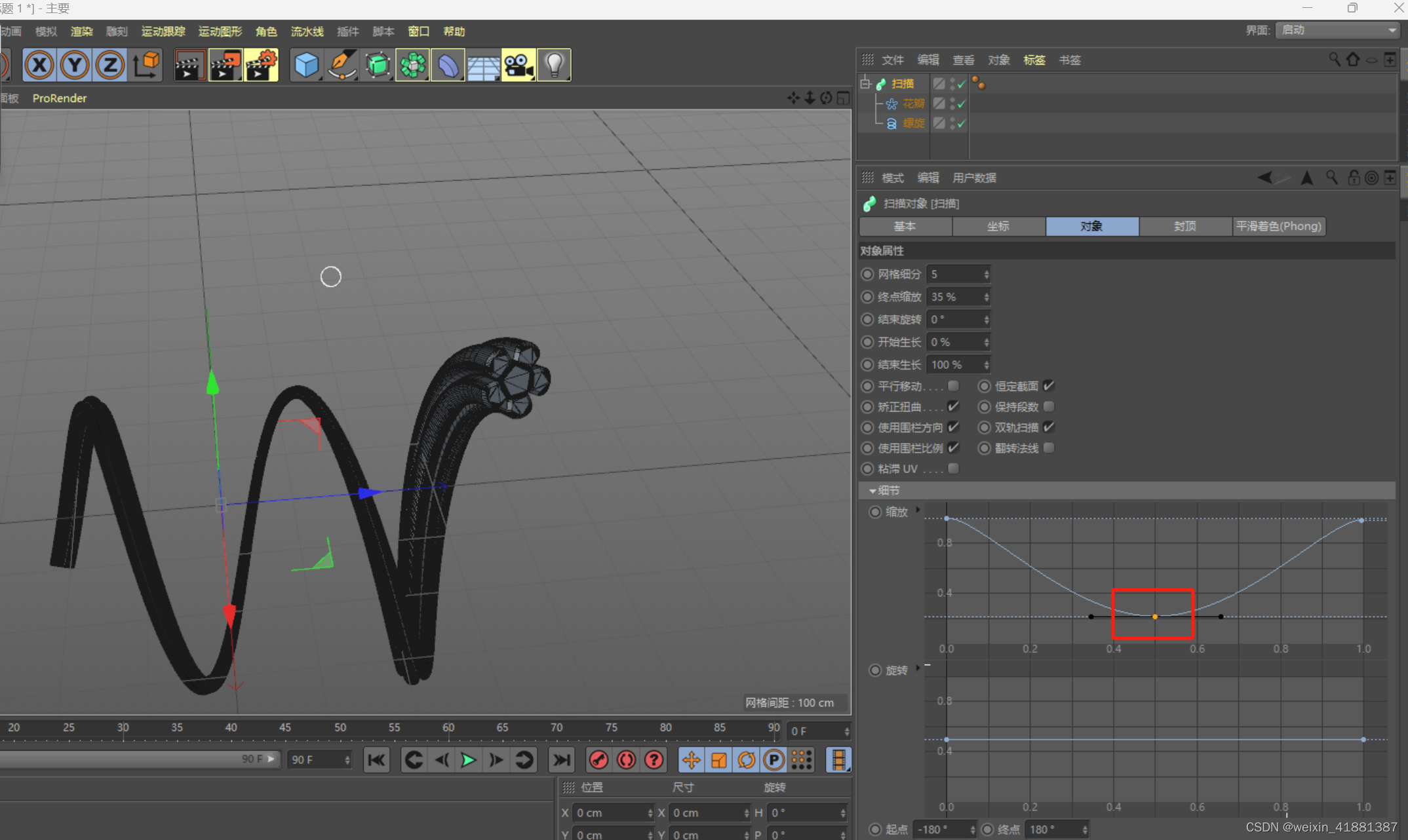Viewport: 1408px width, 840px height.
Task: Click the Bend deformer icon in toolbar
Action: [x=448, y=64]
